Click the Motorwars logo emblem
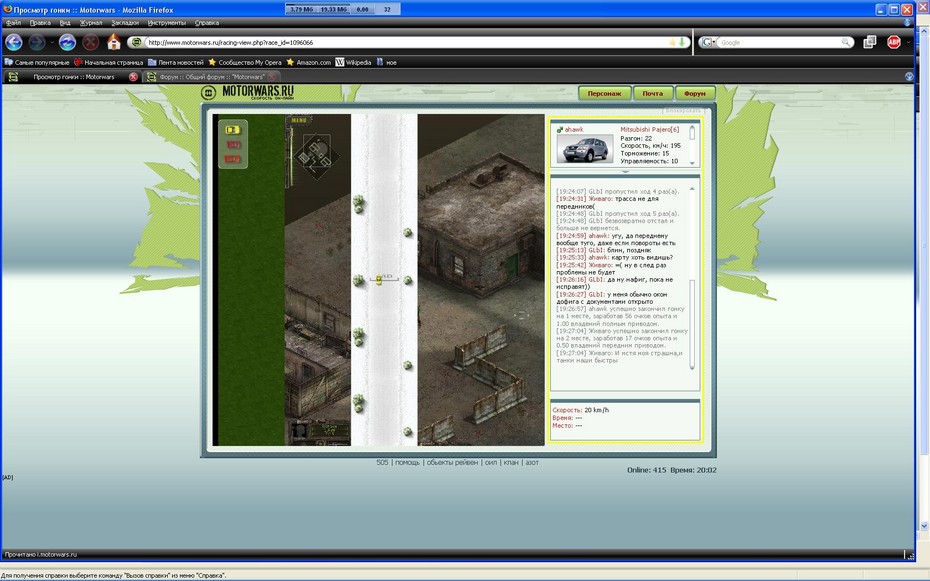Screen dimensions: 930x581 click(208, 92)
